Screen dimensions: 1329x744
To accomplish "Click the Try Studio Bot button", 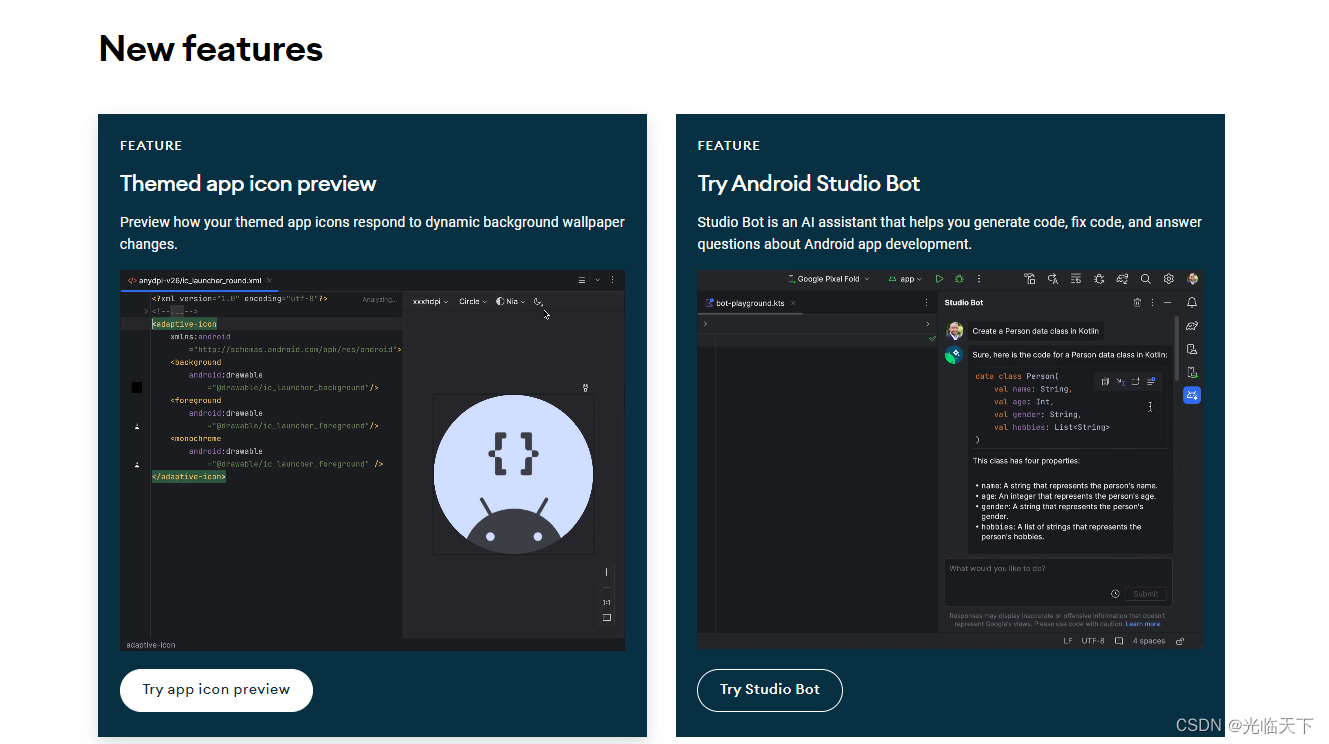I will pos(769,690).
